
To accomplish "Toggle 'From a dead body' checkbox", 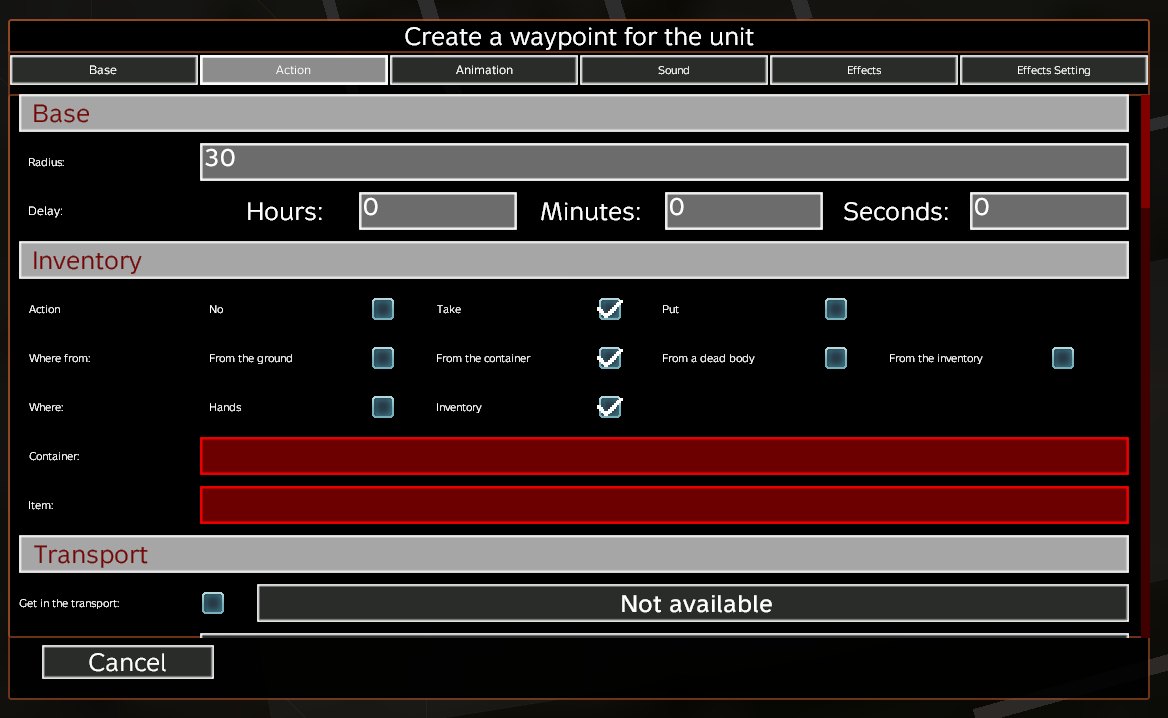I will 836,358.
